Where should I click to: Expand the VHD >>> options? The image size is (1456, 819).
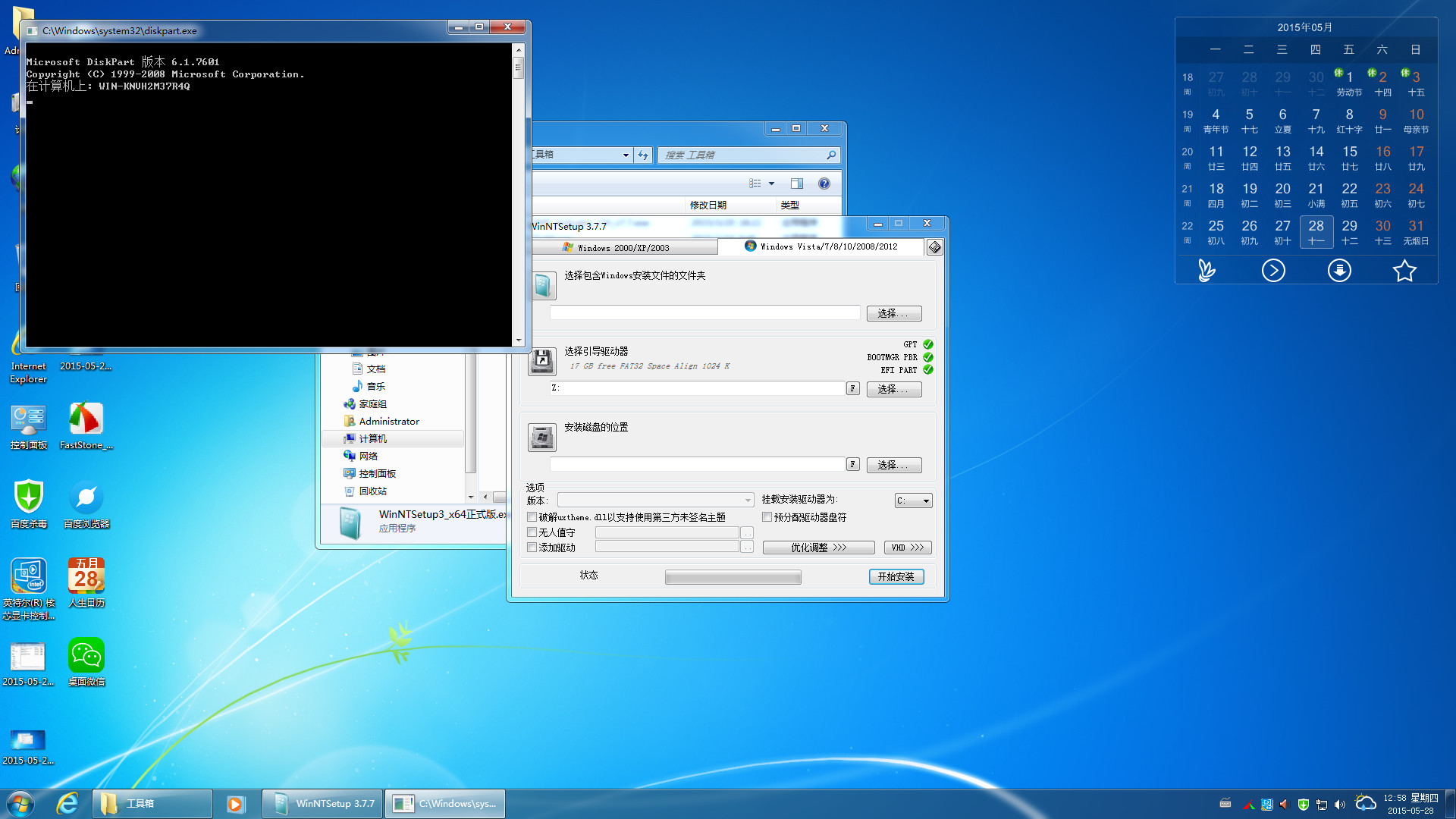point(908,548)
